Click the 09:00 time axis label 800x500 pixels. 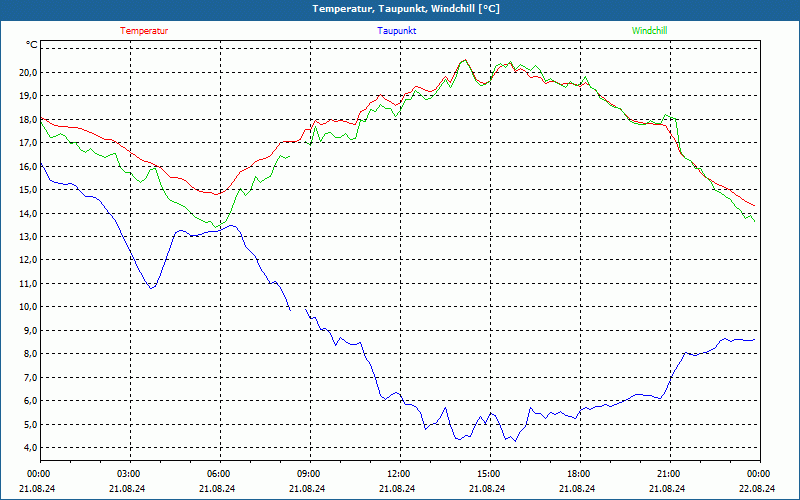[310, 474]
